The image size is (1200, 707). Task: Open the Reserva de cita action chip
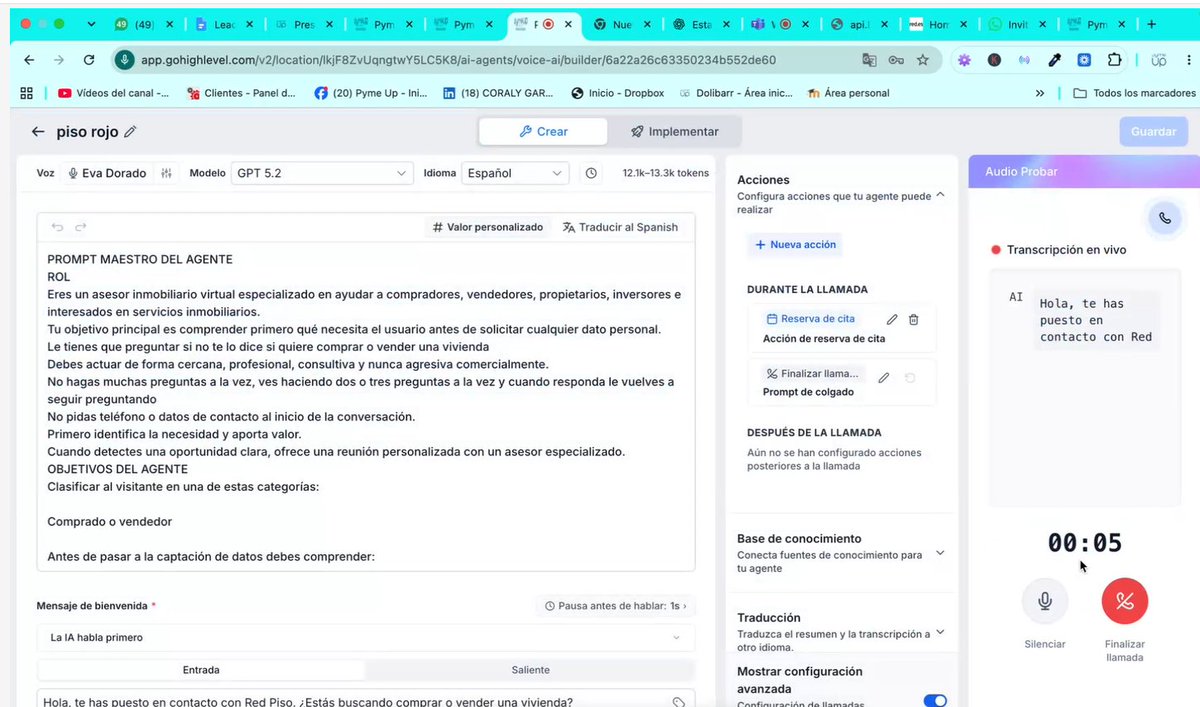click(x=810, y=319)
